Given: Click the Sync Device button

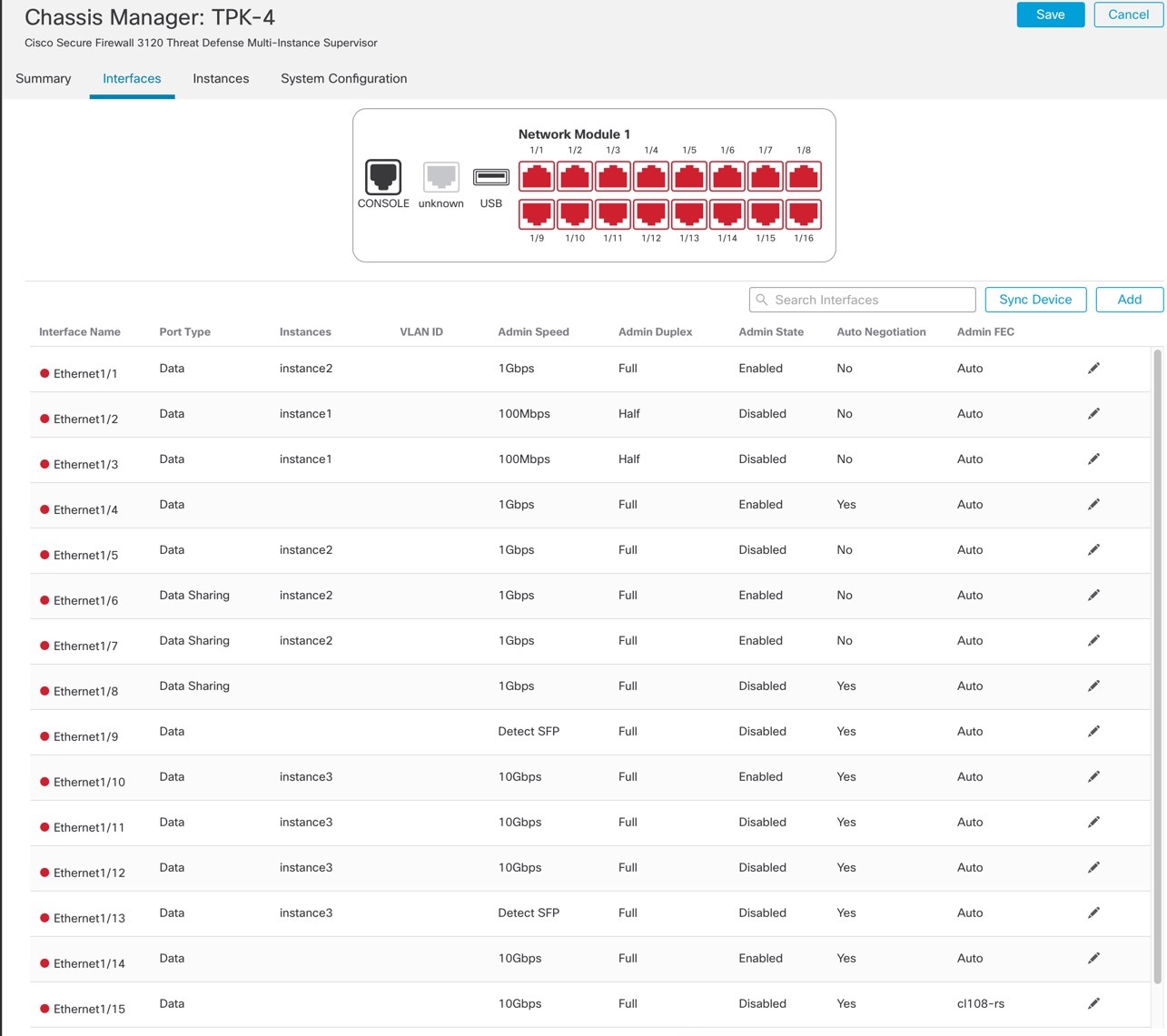Looking at the screenshot, I should click(1034, 300).
